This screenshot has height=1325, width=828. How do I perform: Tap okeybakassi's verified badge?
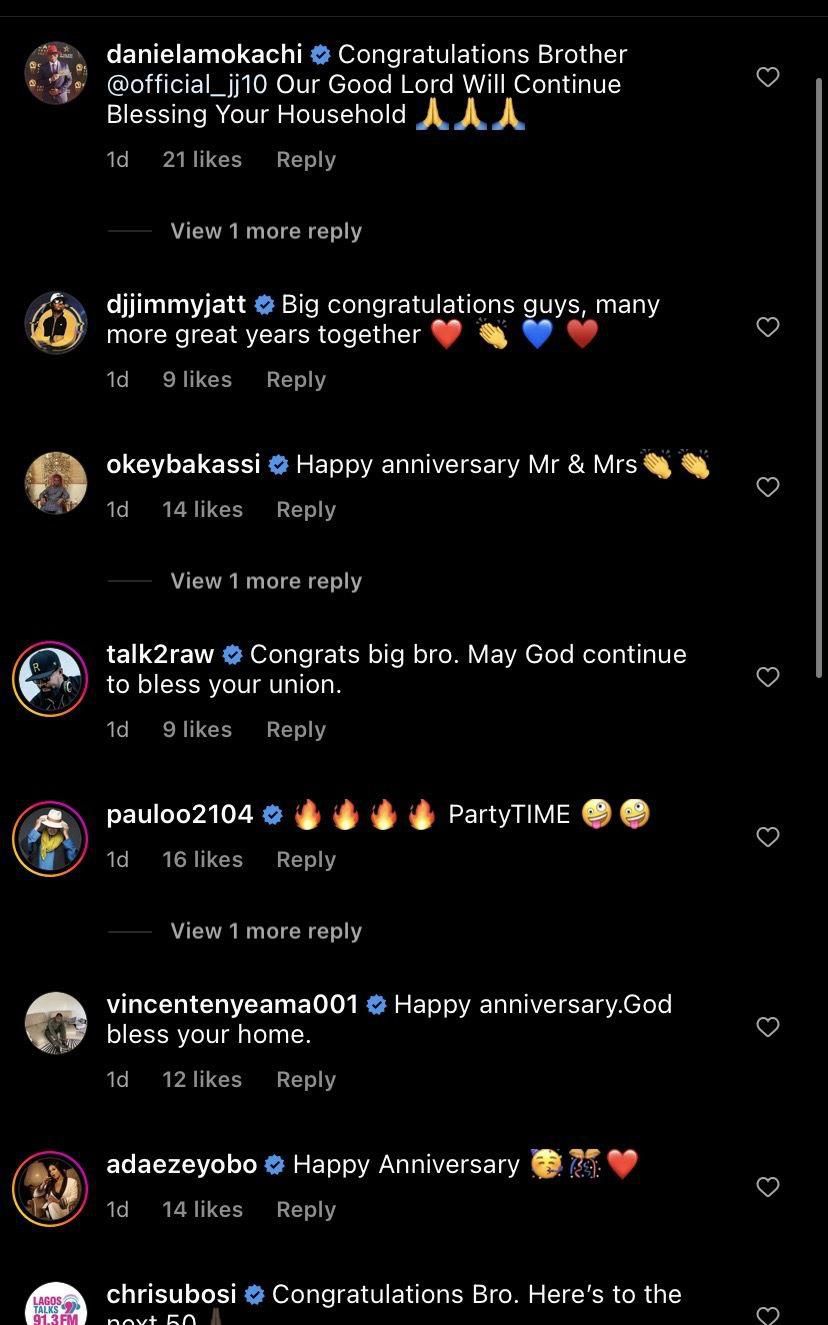click(x=278, y=464)
